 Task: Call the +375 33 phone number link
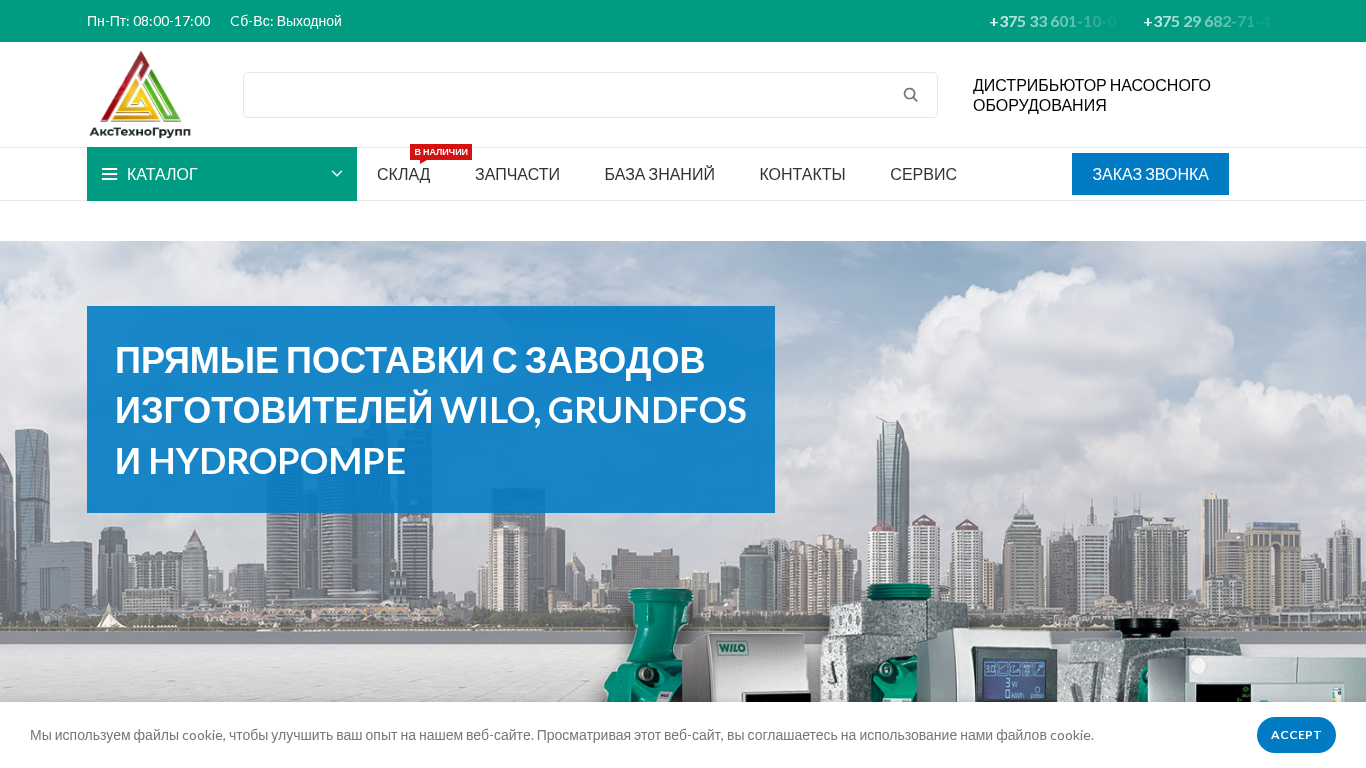(1053, 21)
